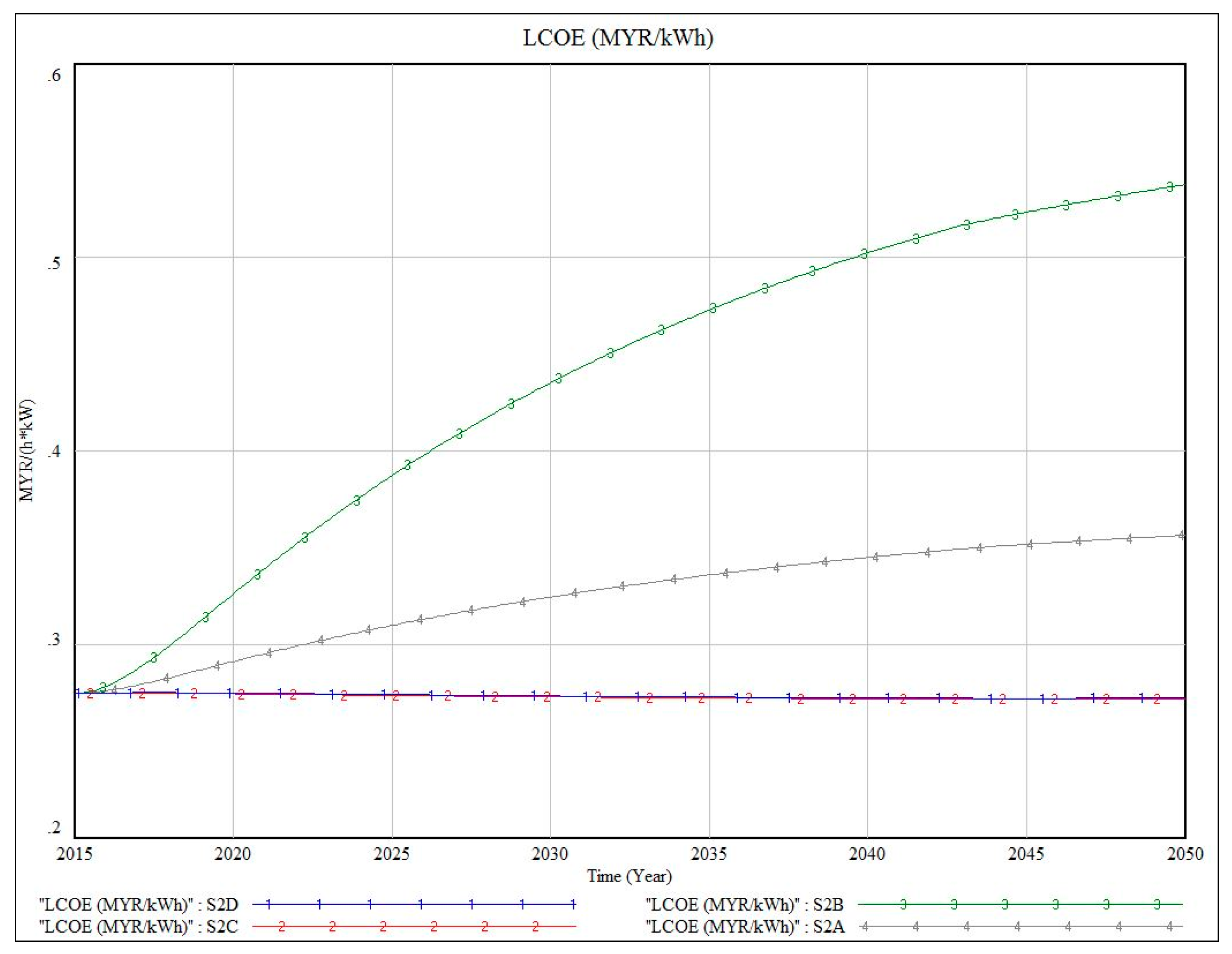The height and width of the screenshot is (954, 1232).
Task: Click the gray curve's endpoint at 2050
Action: click(1182, 535)
